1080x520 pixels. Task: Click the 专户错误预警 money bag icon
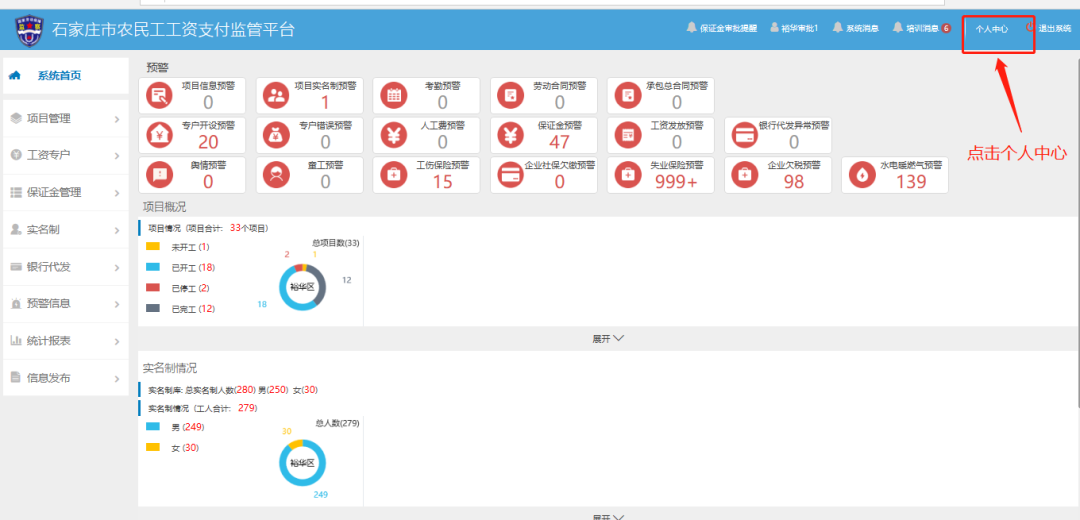tap(278, 136)
